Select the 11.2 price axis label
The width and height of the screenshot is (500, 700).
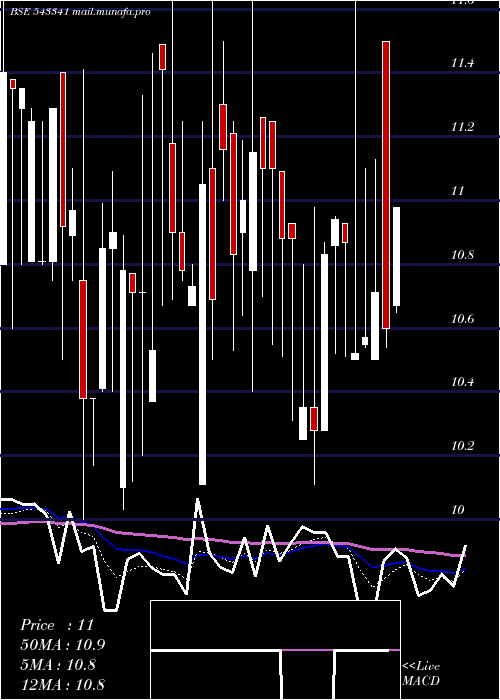[462, 127]
